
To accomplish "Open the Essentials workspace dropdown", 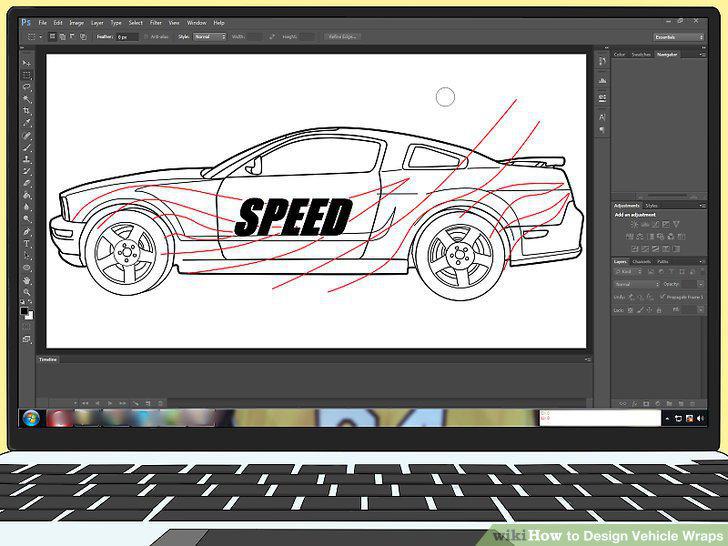I will click(678, 37).
